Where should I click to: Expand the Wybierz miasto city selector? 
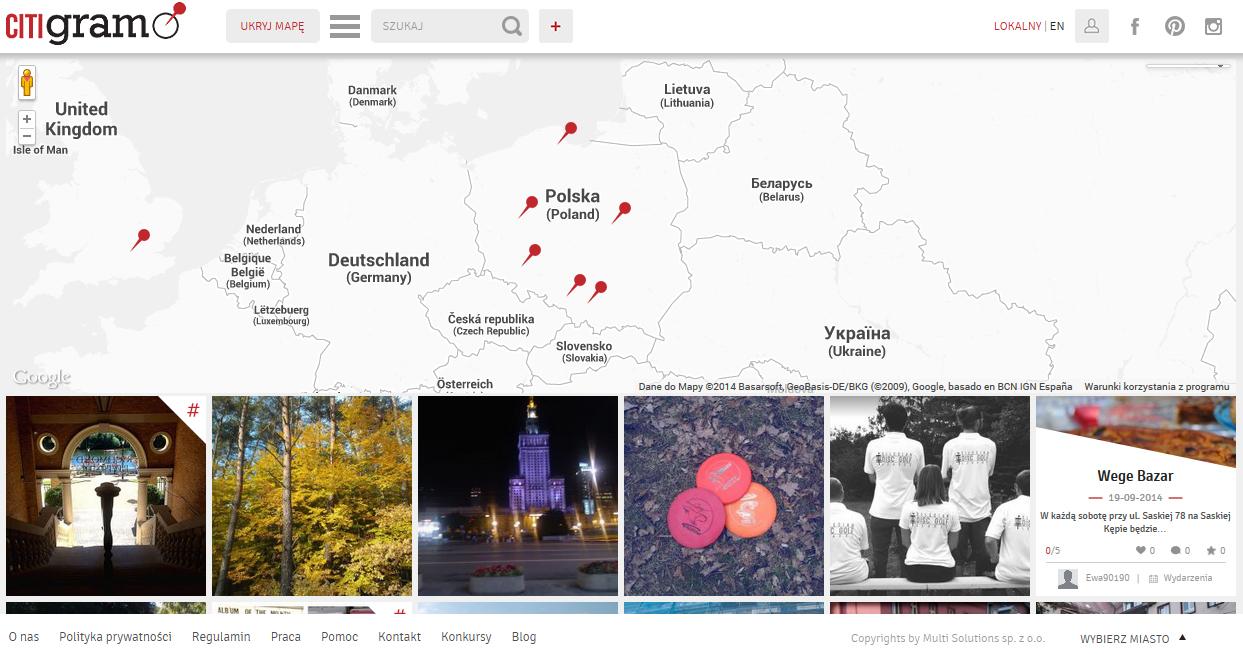(1133, 638)
